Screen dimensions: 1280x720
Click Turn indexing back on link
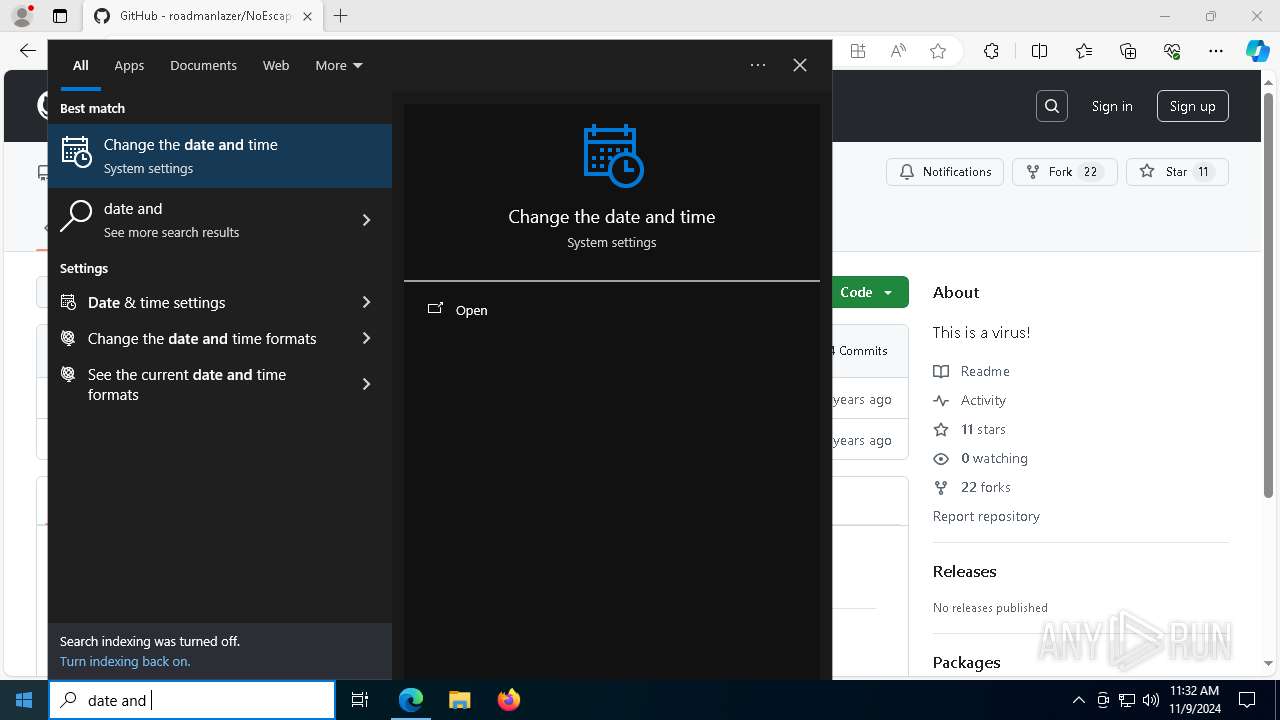click(125, 661)
